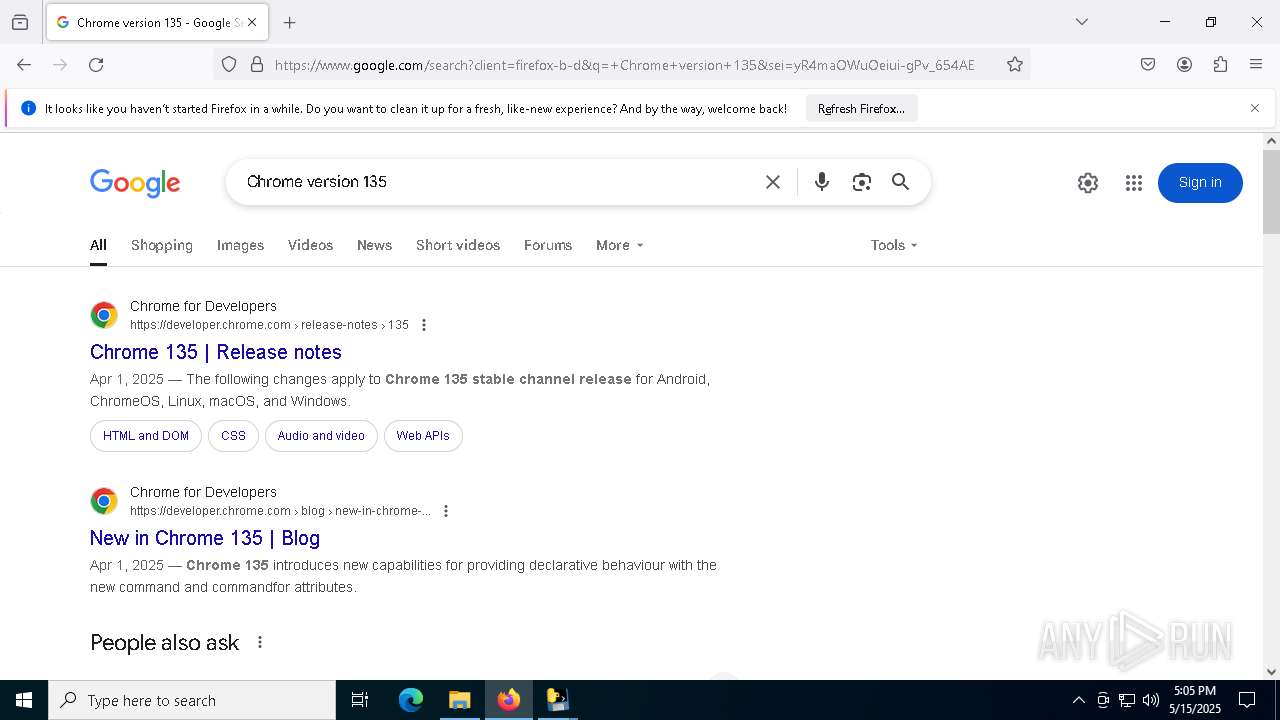The width and height of the screenshot is (1280, 720).
Task: Dismiss the Firefox notification bar
Action: [1255, 108]
